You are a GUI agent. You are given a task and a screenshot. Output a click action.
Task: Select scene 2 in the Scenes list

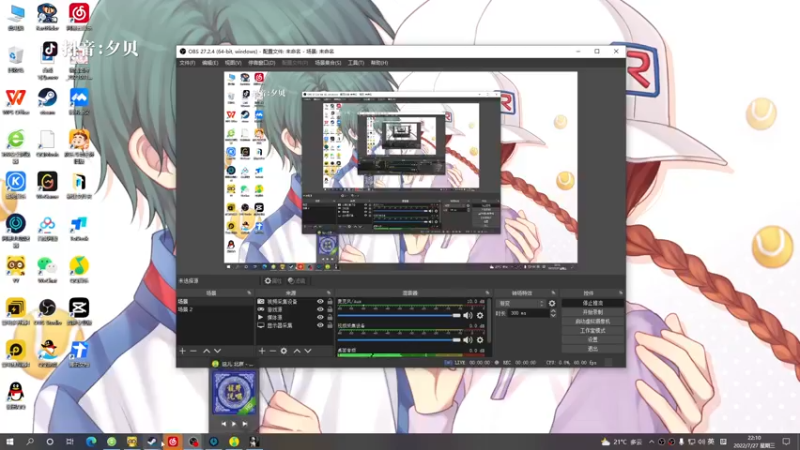pos(214,310)
